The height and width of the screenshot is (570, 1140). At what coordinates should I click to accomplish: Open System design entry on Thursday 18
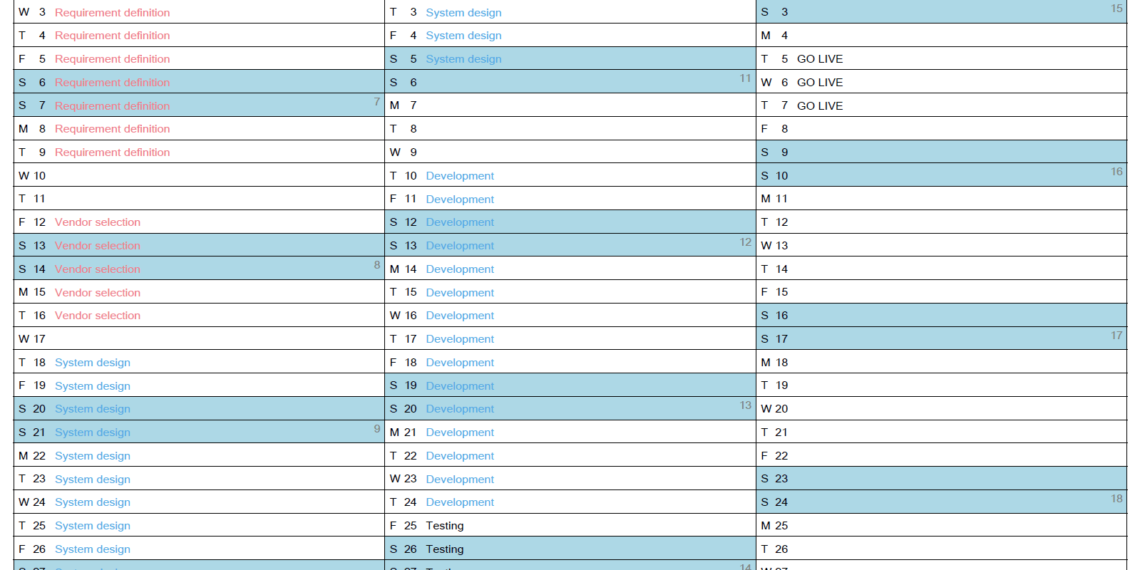pos(92,363)
